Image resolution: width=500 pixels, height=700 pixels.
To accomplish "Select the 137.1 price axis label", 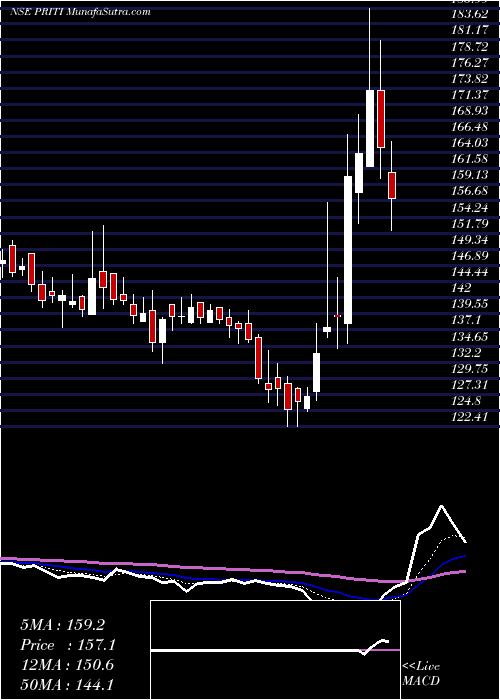I will click(466, 320).
